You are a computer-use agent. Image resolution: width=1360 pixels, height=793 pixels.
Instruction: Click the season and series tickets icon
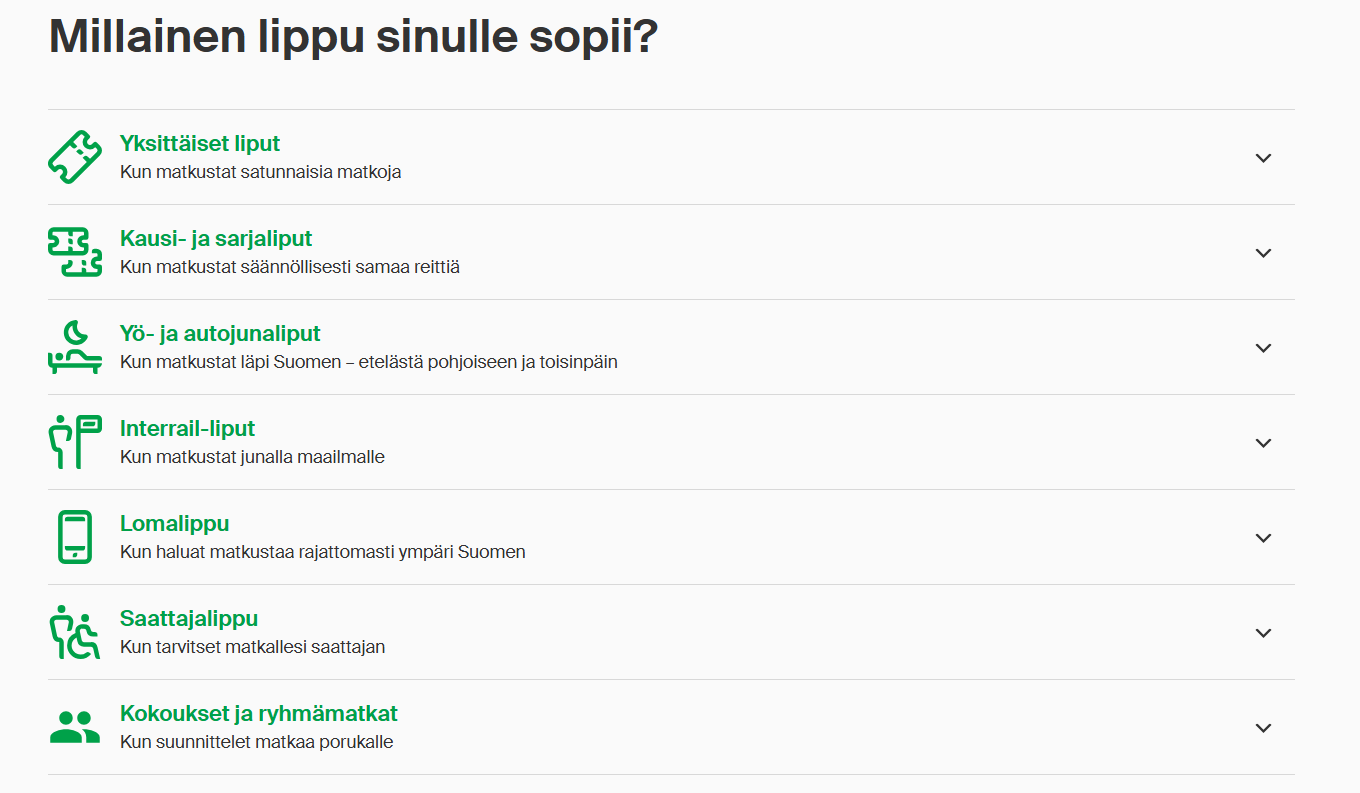pyautogui.click(x=75, y=252)
